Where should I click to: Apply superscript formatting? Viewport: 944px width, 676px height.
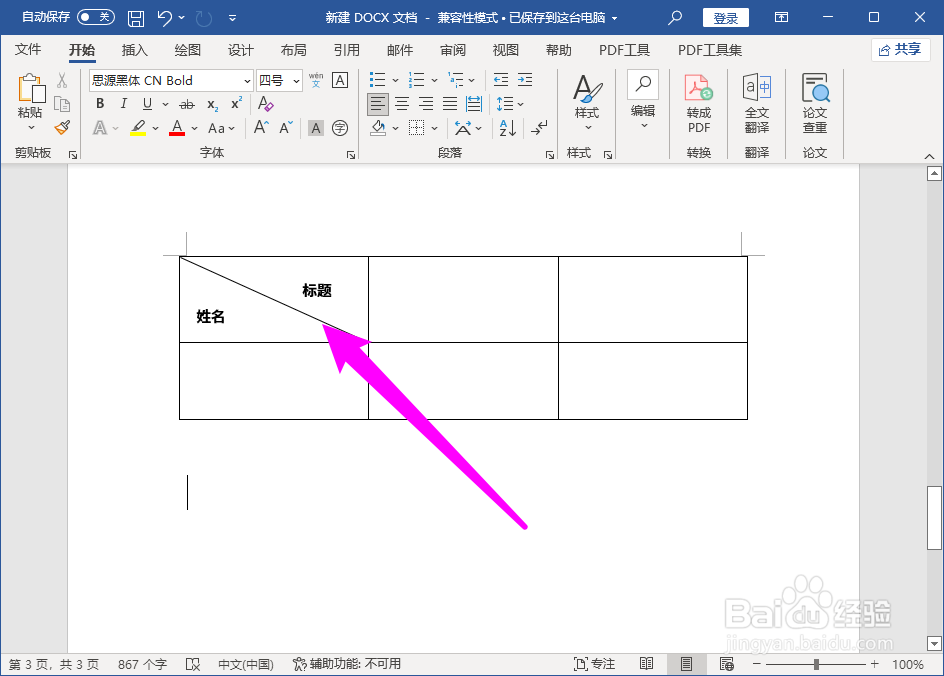[236, 104]
